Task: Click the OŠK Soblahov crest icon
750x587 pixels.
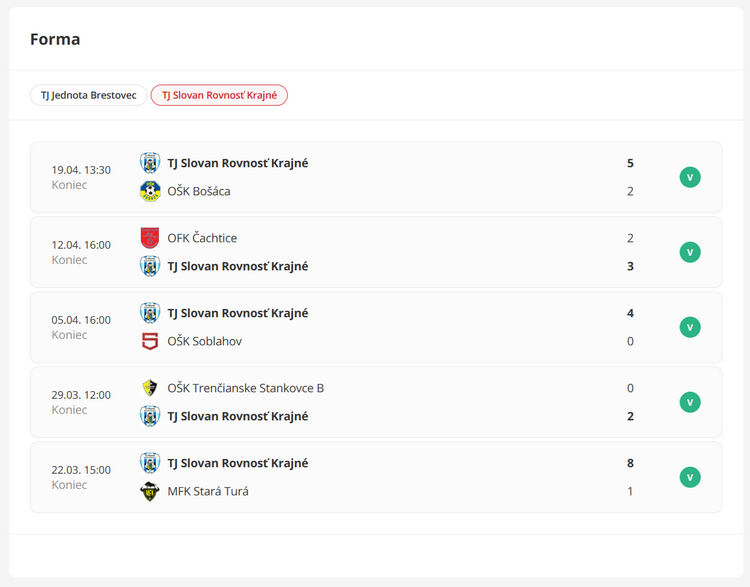Action: [x=150, y=342]
